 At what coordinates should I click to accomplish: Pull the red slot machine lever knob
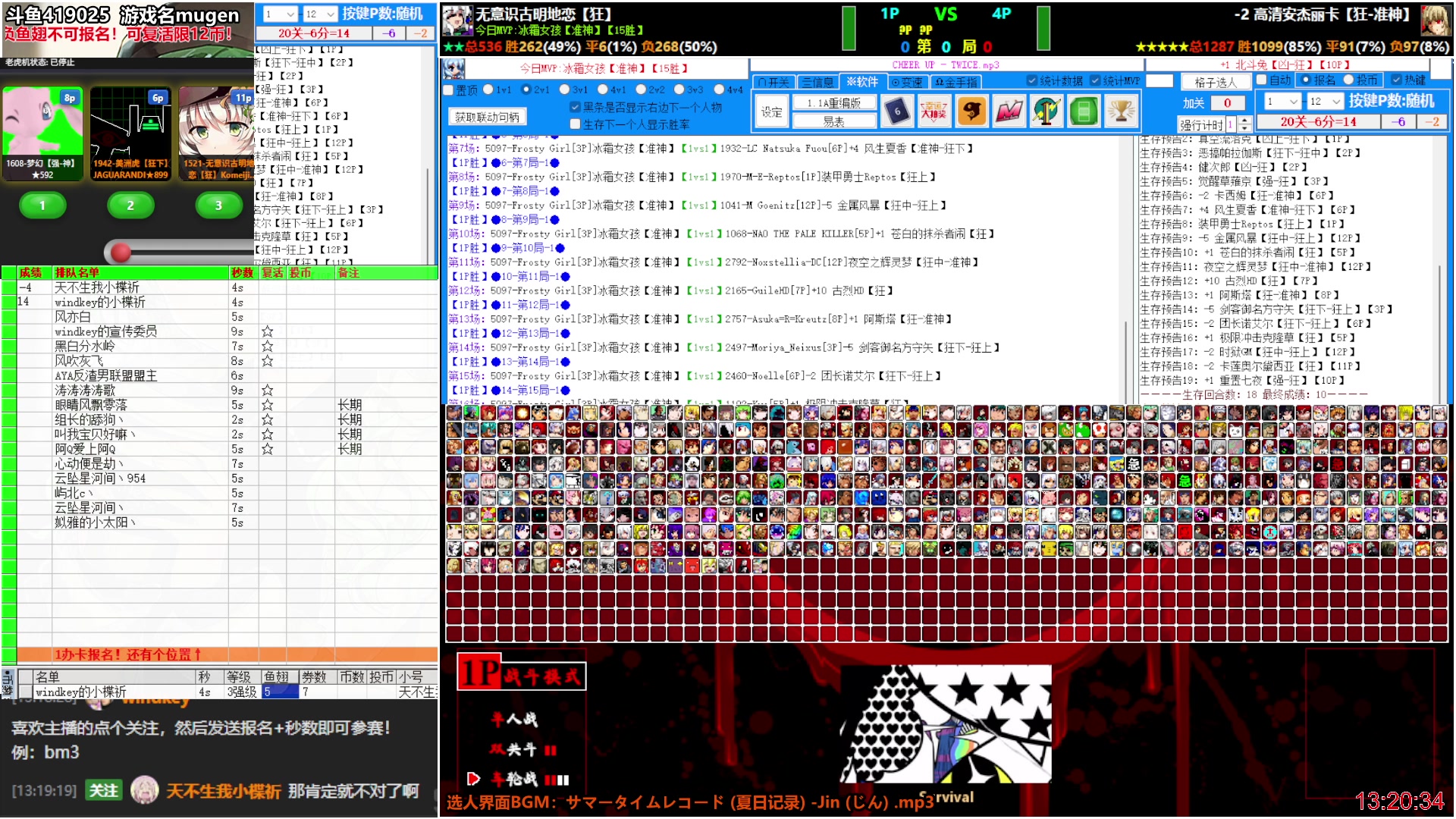[x=121, y=252]
